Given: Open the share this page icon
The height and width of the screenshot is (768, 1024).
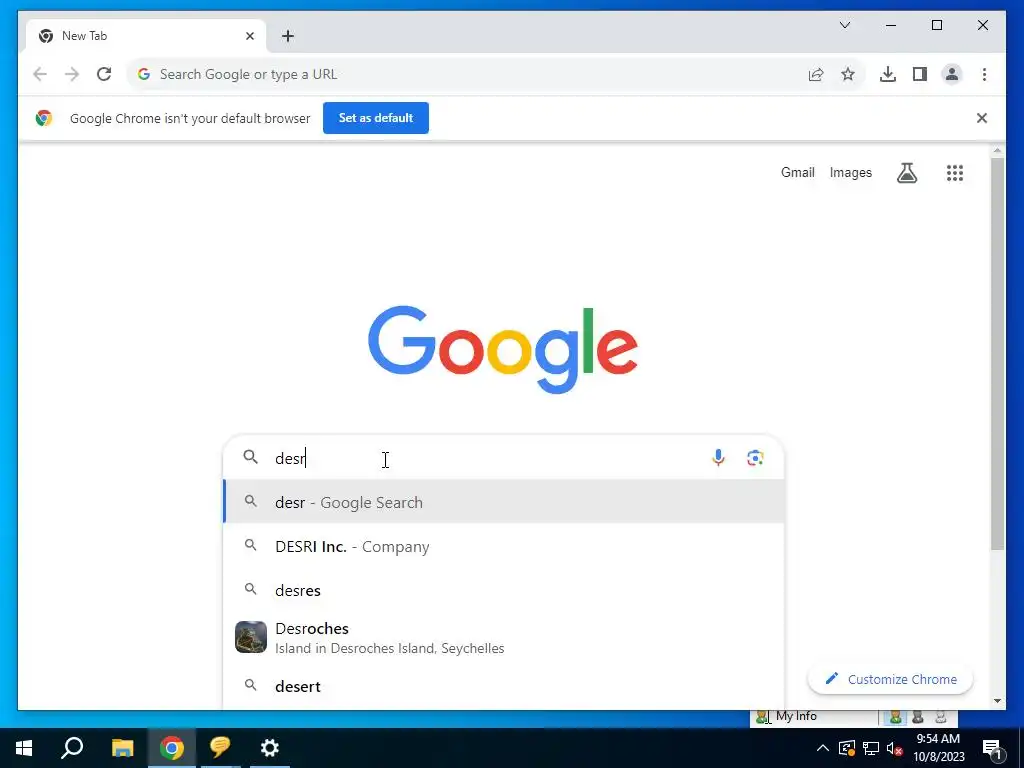Looking at the screenshot, I should tap(816, 74).
